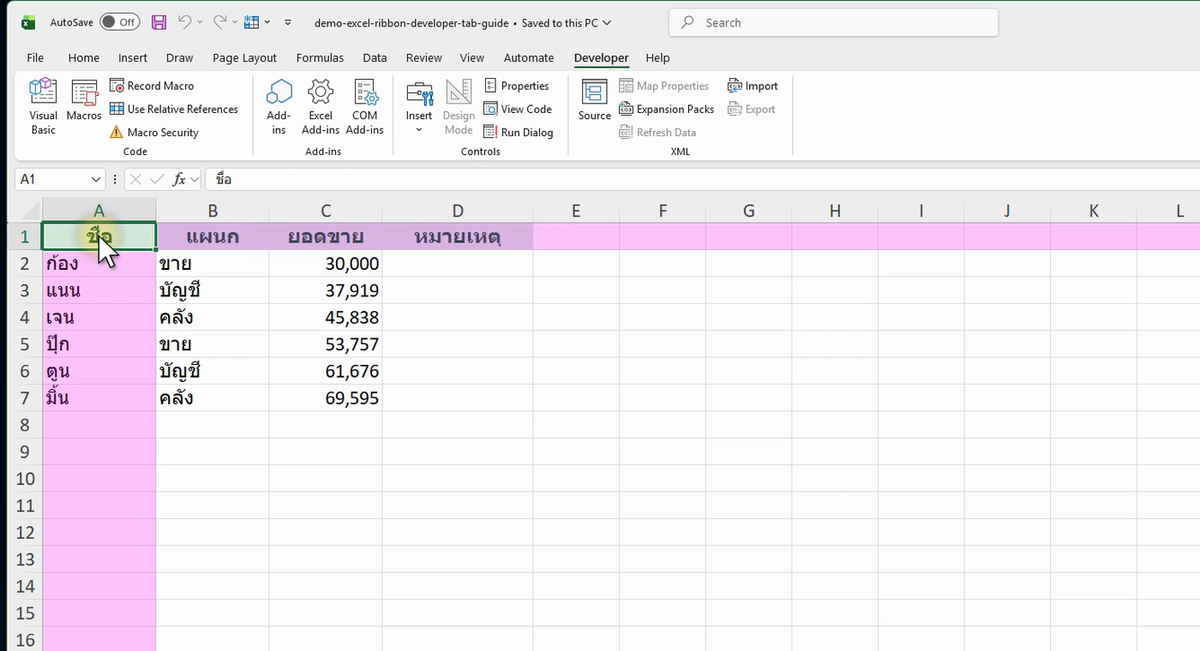
Task: Open the Add-ins button
Action: (x=279, y=106)
